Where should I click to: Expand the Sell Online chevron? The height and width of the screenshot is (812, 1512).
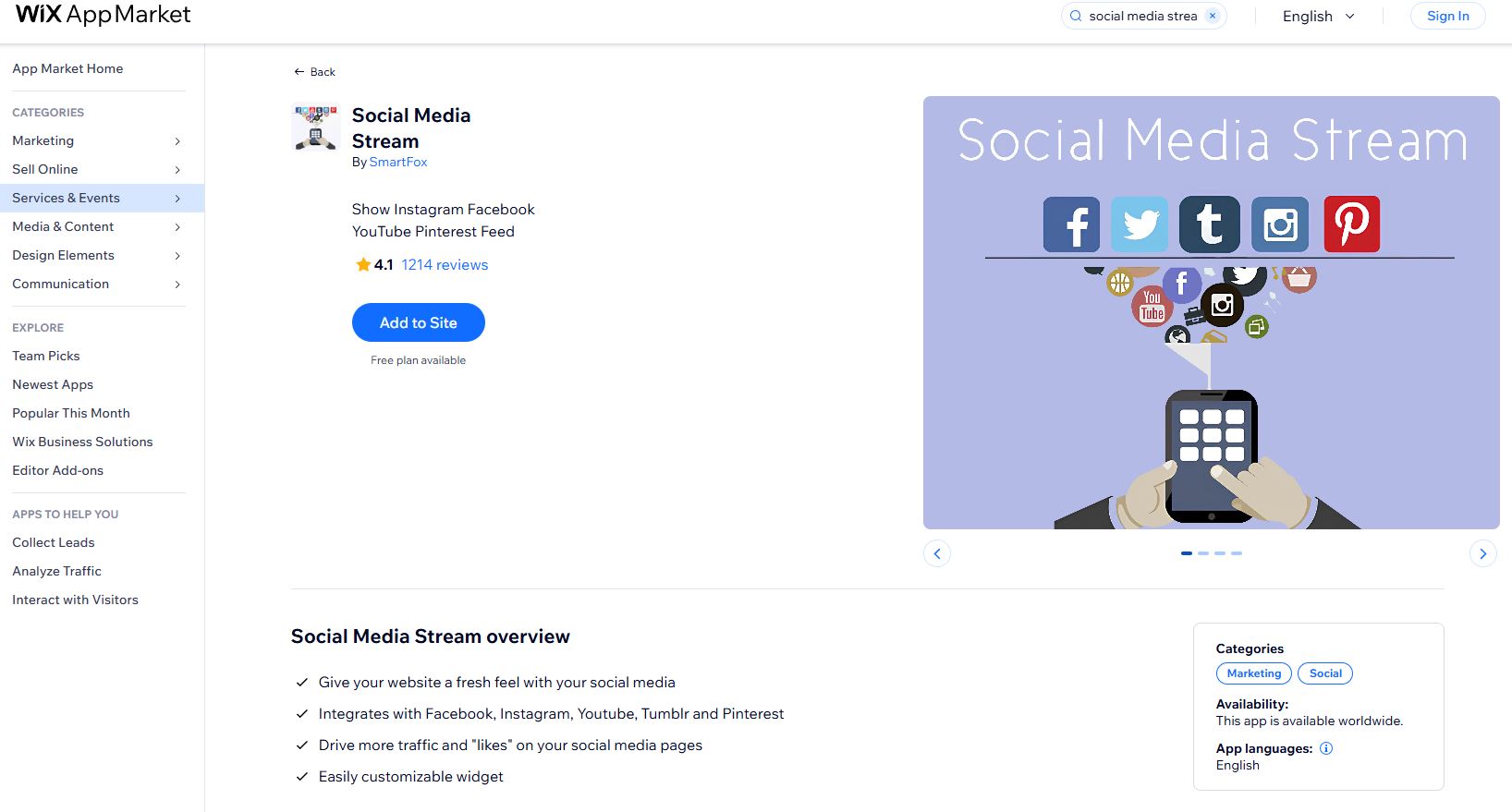[177, 170]
